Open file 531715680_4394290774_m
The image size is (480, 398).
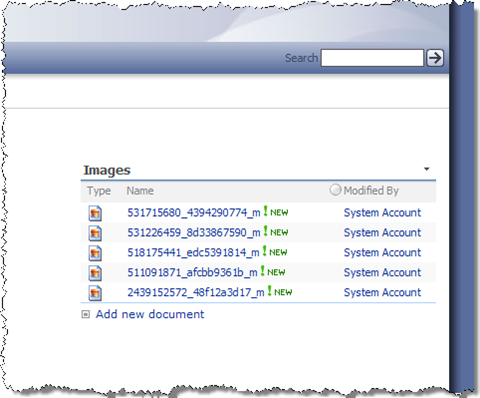pyautogui.click(x=194, y=213)
